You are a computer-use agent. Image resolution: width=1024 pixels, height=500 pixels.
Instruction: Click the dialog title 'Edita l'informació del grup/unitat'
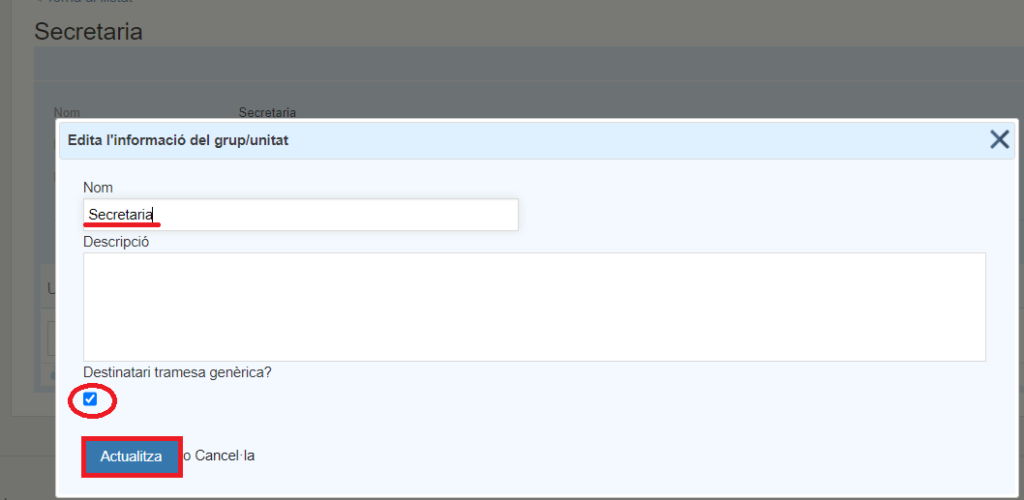pyautogui.click(x=179, y=140)
